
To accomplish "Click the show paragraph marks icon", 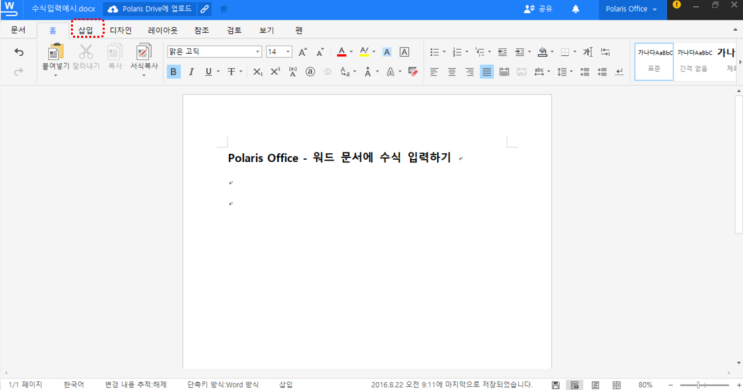I will (x=619, y=72).
